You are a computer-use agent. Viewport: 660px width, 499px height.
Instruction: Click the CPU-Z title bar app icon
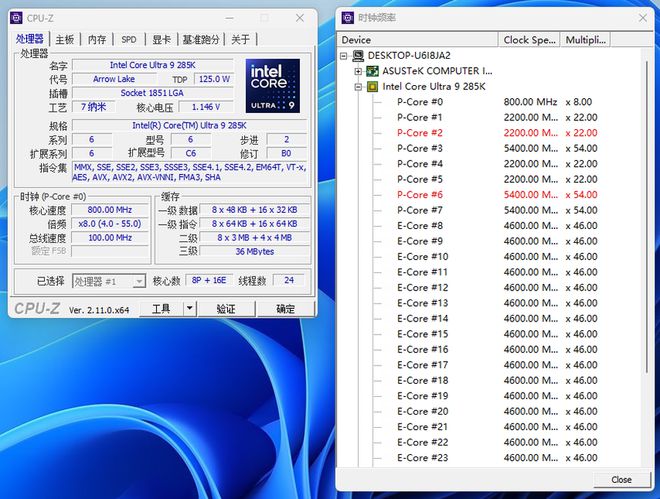tap(16, 18)
